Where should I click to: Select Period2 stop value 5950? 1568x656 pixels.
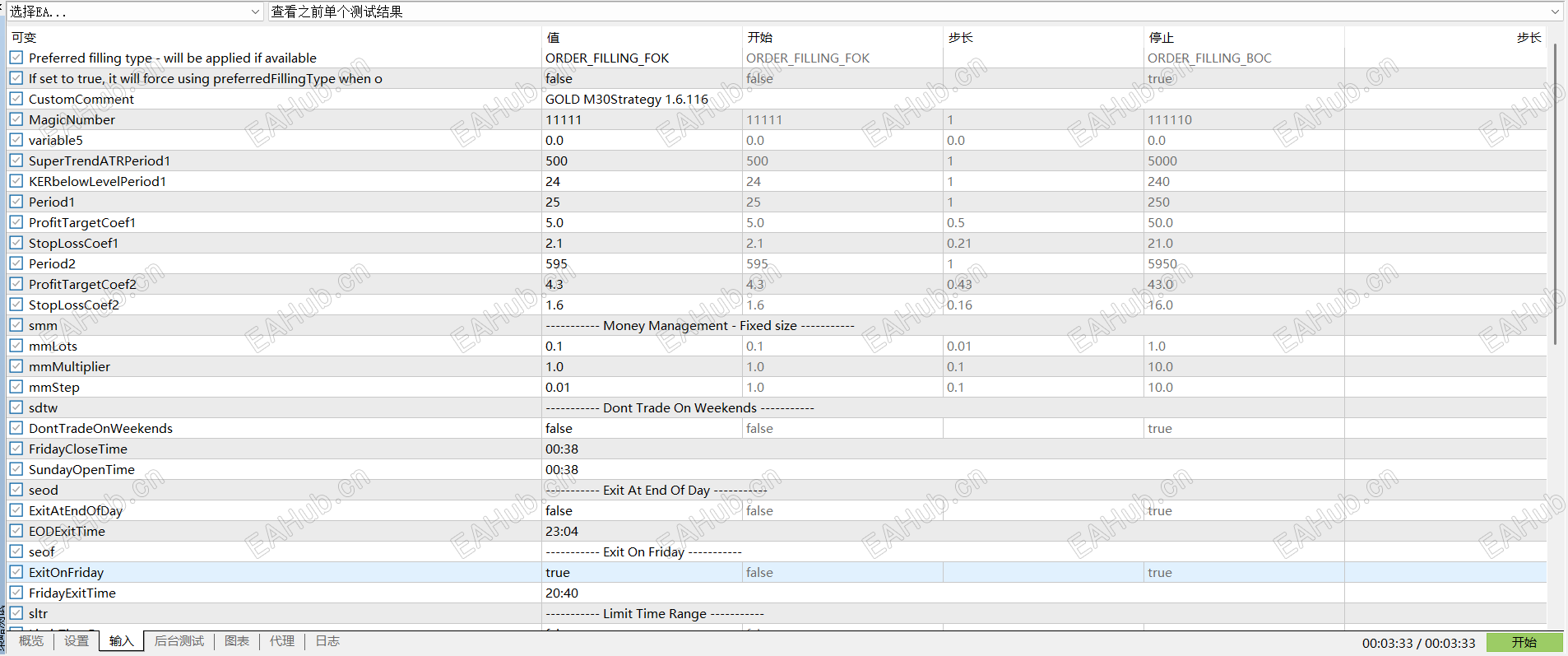point(1162,263)
